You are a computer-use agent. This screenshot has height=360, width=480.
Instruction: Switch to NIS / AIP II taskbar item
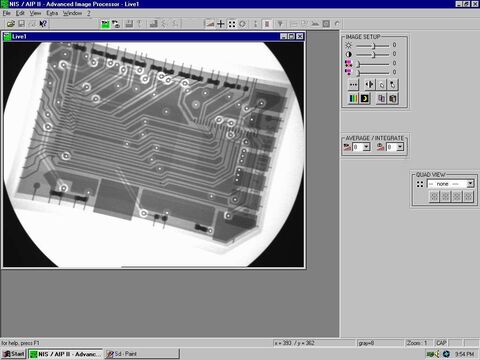tap(65, 354)
